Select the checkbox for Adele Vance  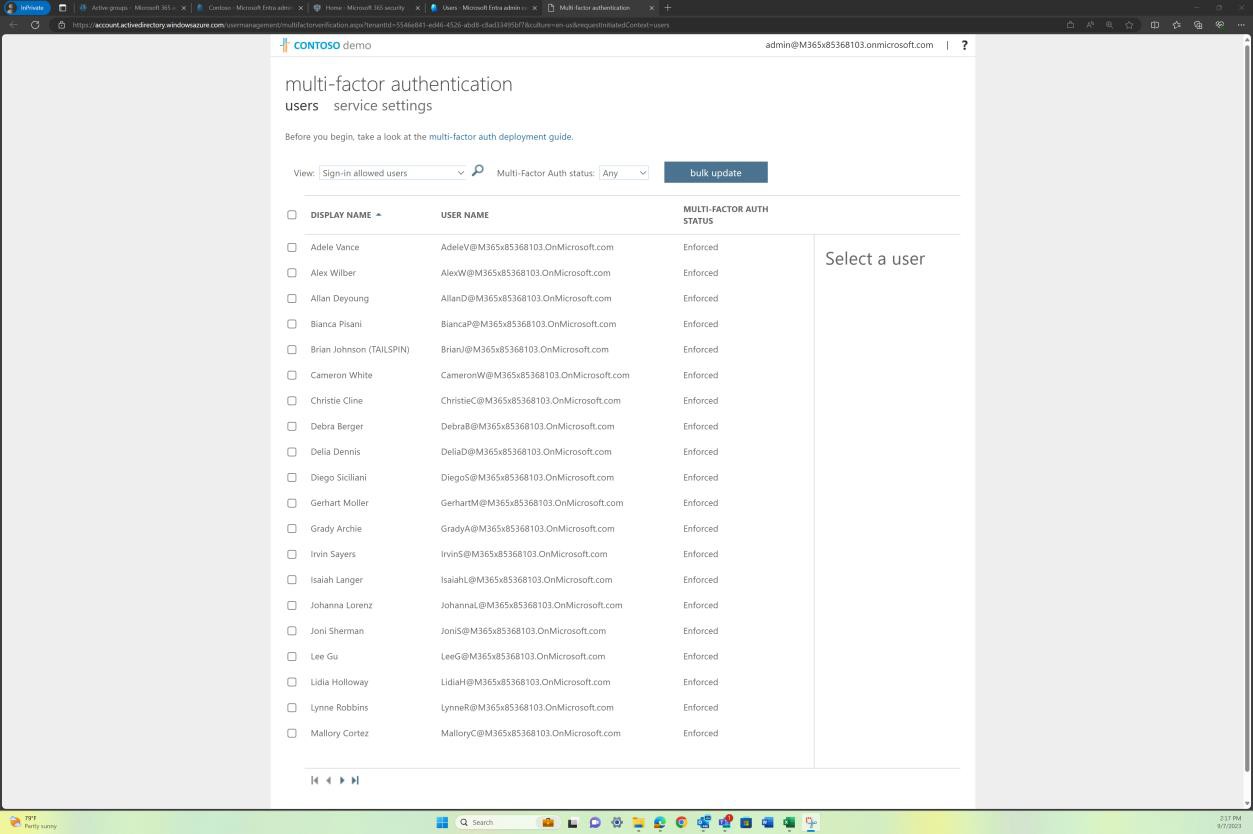click(292, 247)
